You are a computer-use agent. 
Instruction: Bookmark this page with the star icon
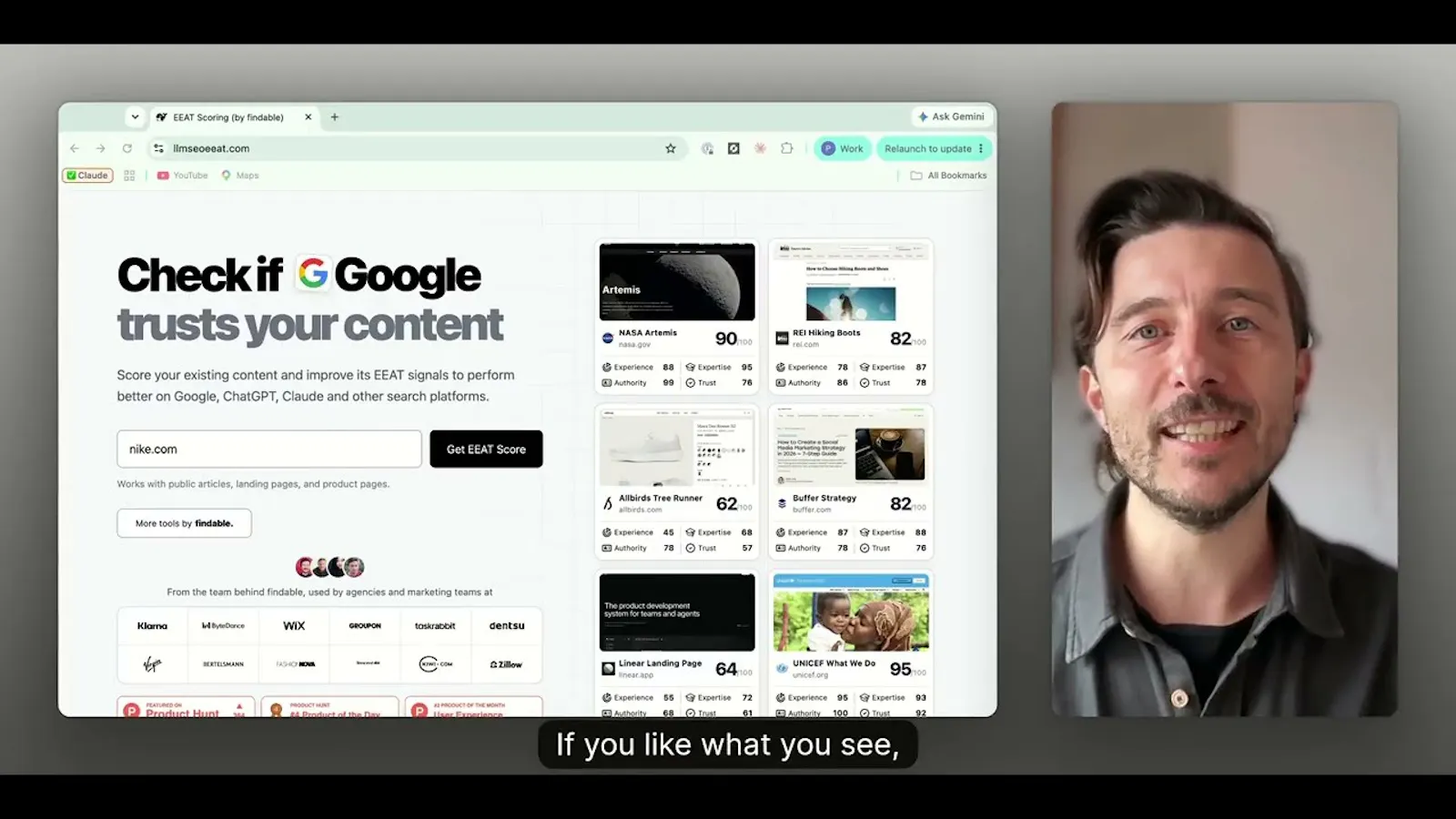(x=671, y=148)
